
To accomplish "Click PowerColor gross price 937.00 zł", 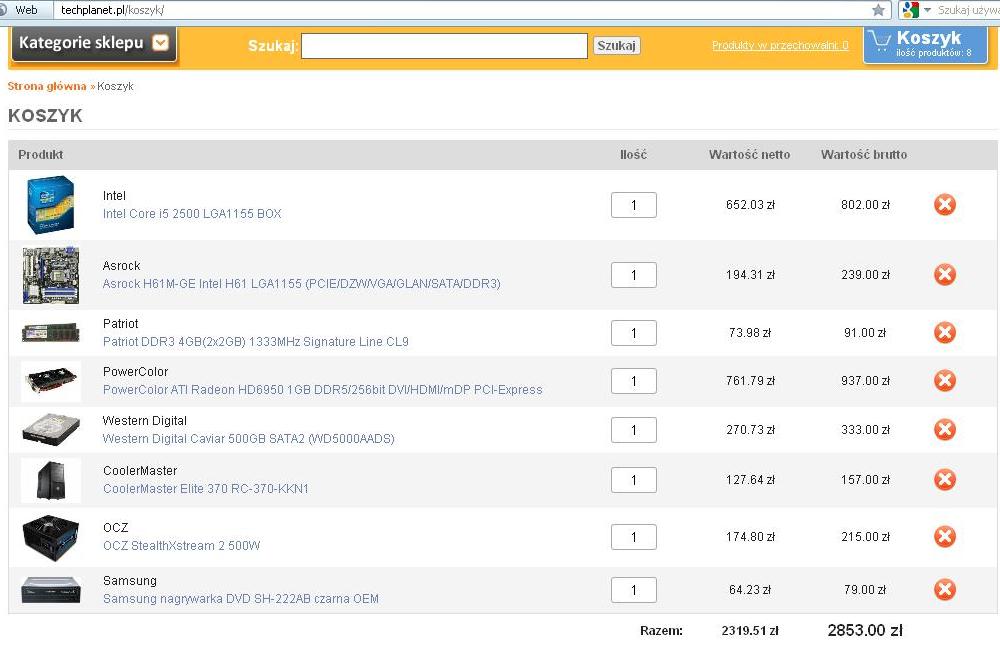I will pos(865,381).
